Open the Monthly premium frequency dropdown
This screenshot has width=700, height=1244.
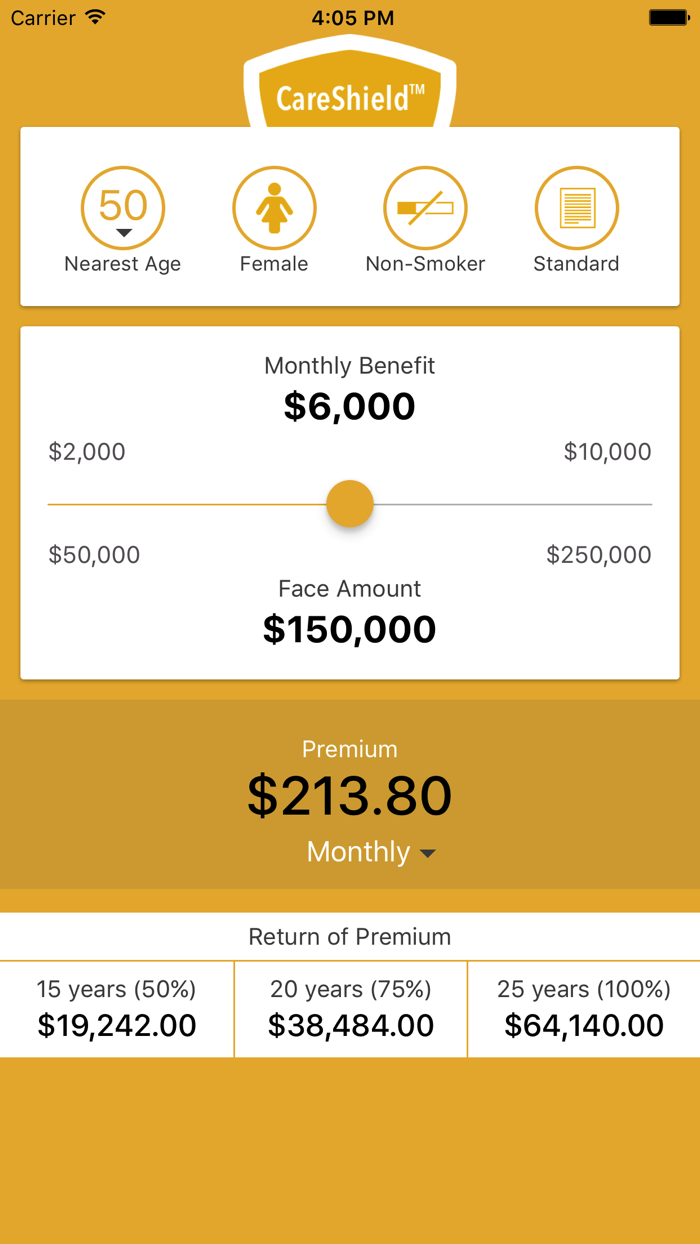(372, 852)
